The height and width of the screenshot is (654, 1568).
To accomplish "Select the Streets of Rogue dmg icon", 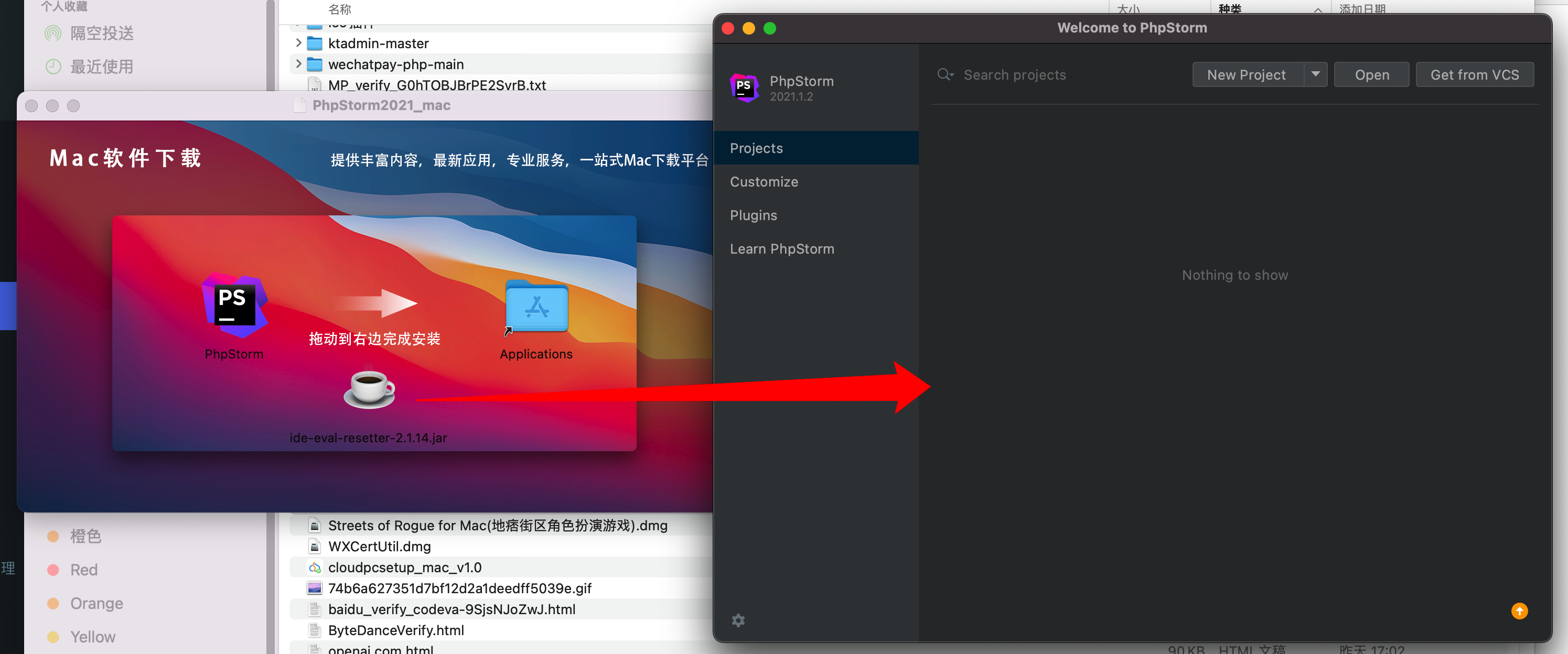I will point(315,525).
